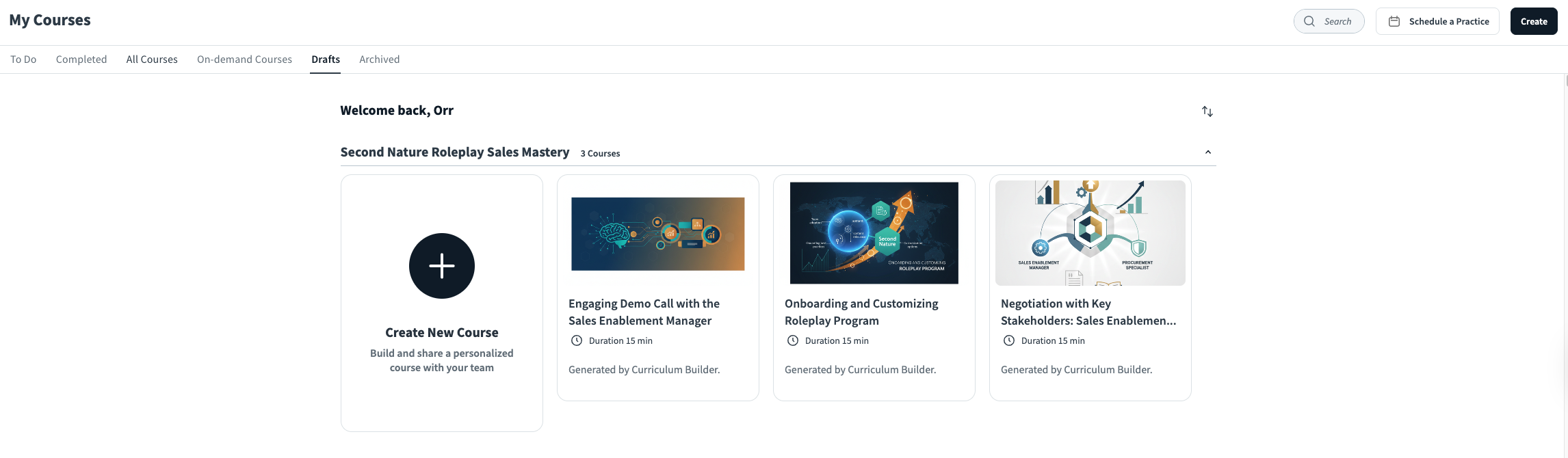Open Negotiation with Key Stakeholders thumbnail

(1090, 233)
